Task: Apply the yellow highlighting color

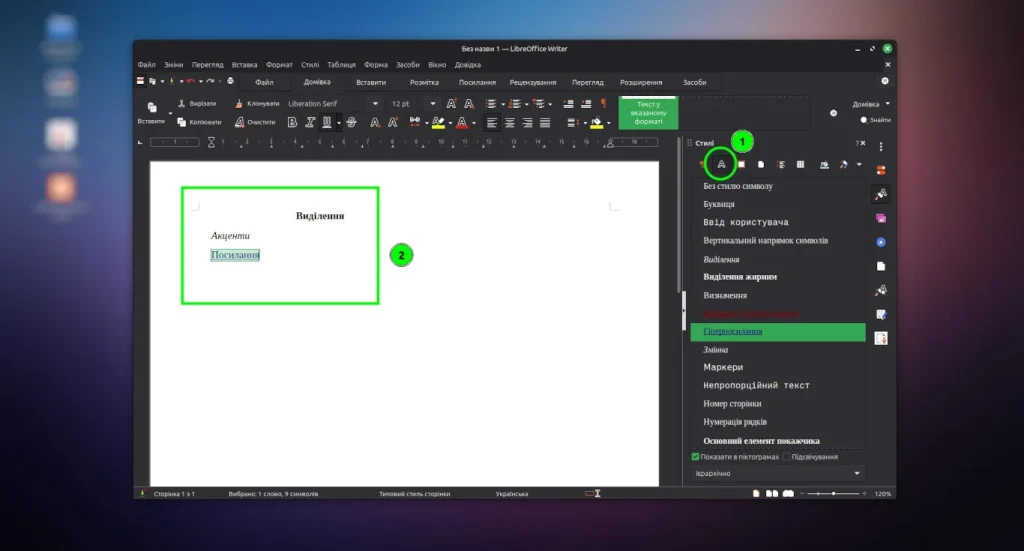Action: pos(438,122)
